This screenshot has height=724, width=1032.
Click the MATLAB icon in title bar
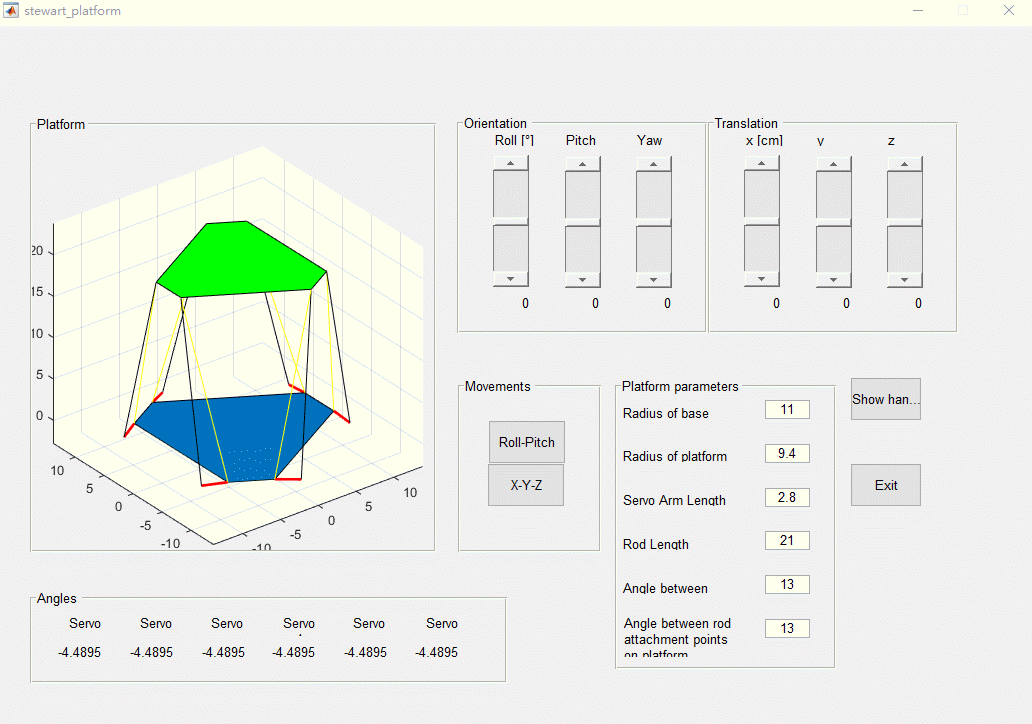[11, 11]
